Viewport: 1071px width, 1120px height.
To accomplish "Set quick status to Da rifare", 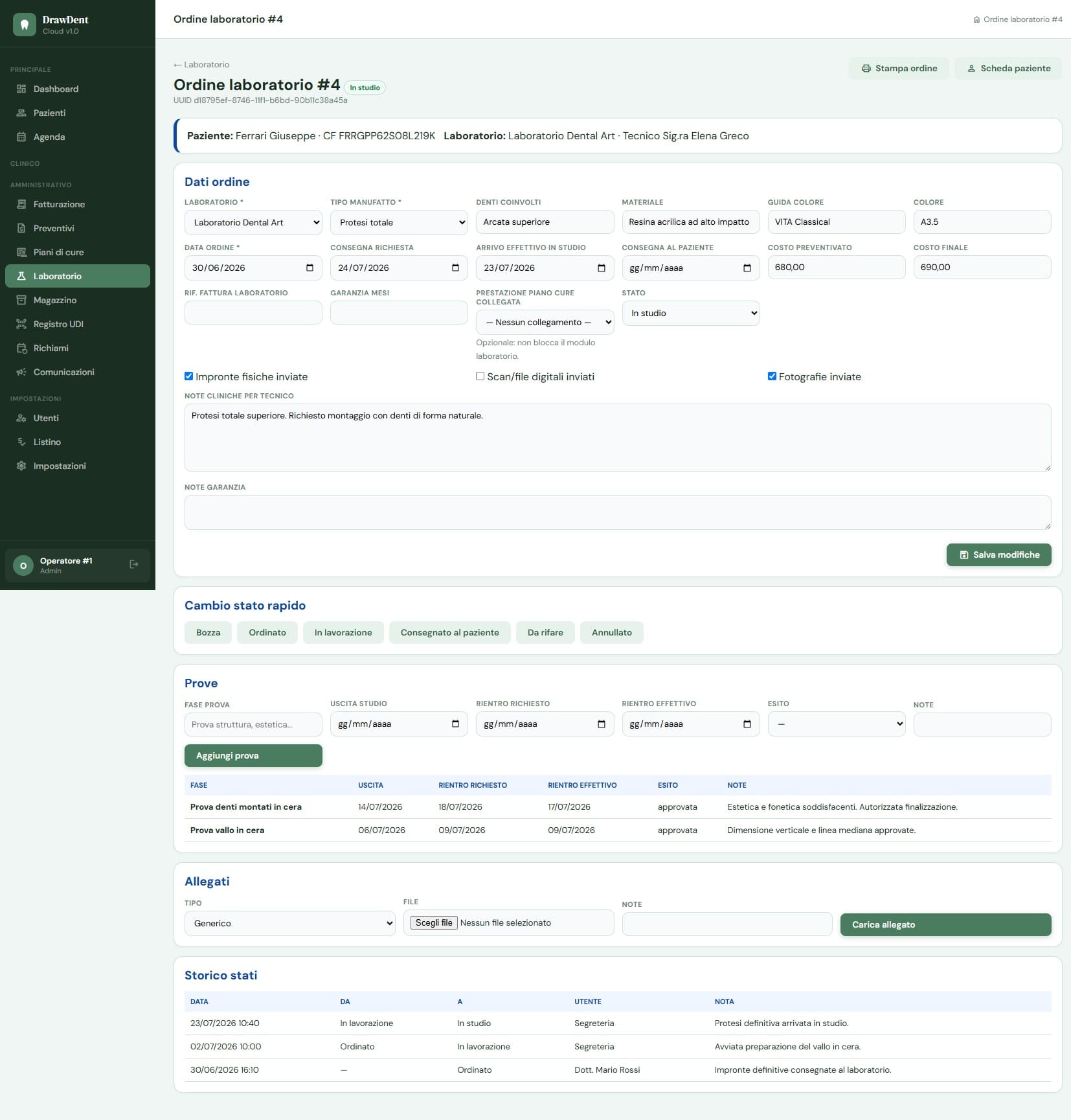I will (x=545, y=632).
